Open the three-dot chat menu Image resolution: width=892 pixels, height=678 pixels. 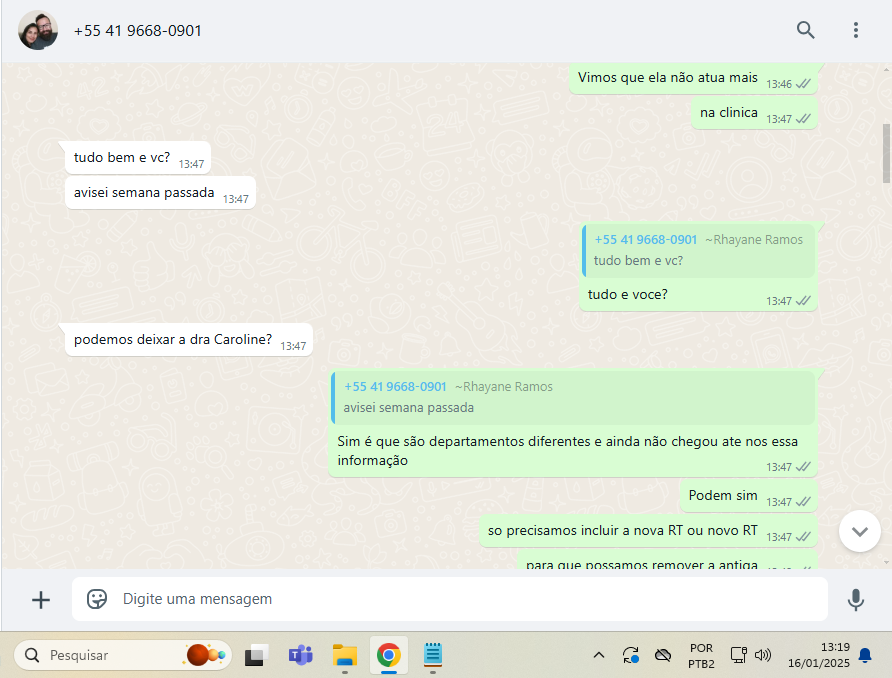point(856,30)
